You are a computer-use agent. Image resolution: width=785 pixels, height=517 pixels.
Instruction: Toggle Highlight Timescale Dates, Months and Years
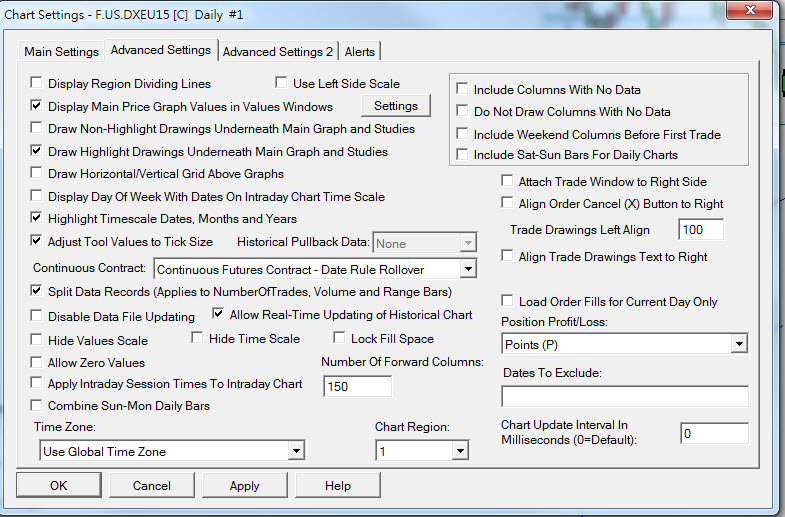tap(36, 218)
